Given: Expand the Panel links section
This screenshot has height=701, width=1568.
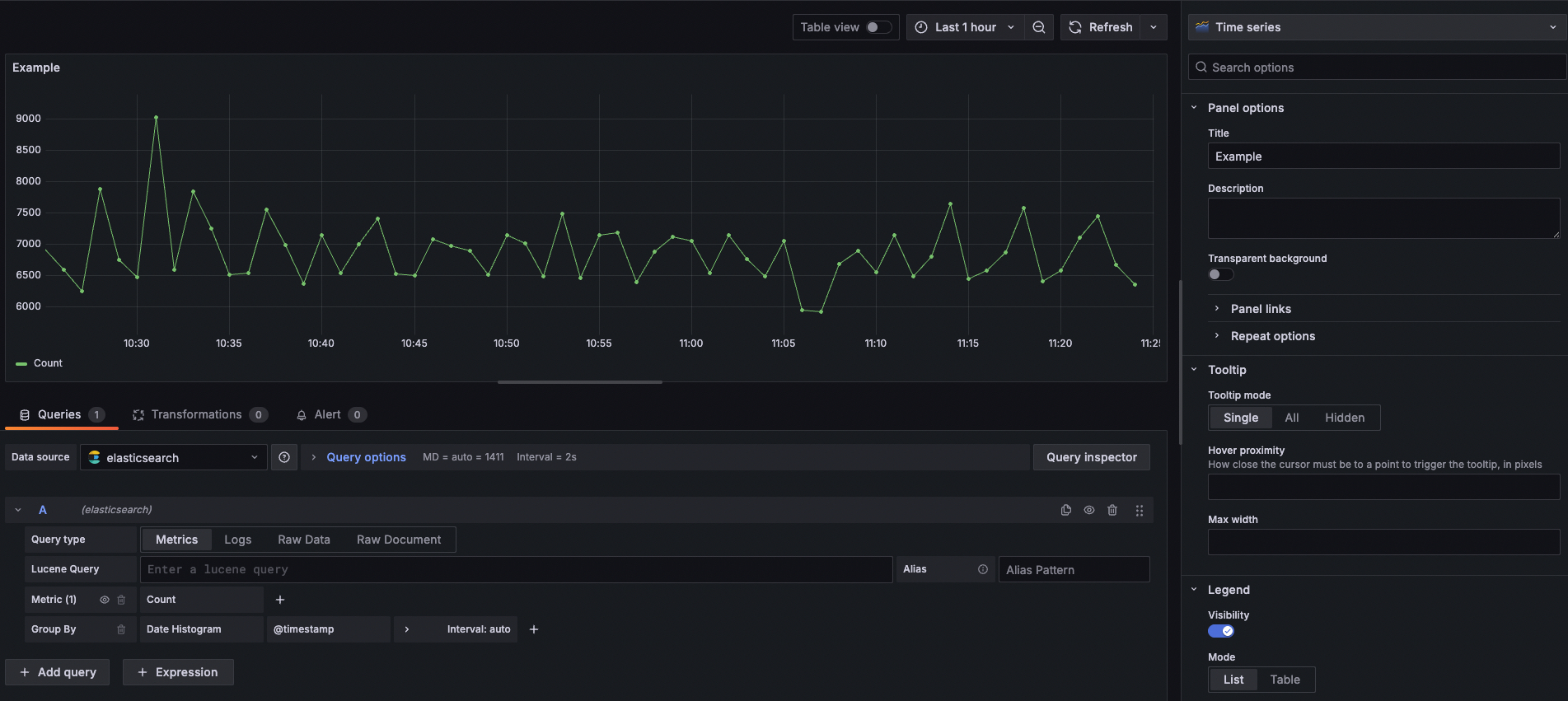Looking at the screenshot, I should [1261, 309].
